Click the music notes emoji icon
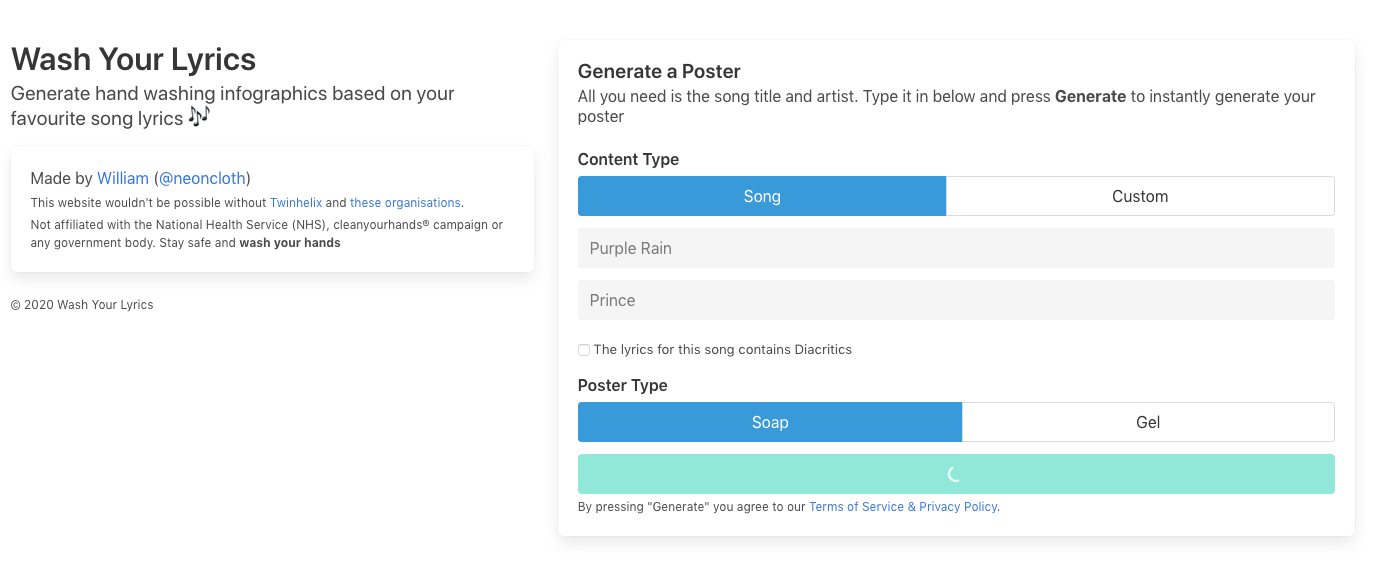 [x=199, y=117]
